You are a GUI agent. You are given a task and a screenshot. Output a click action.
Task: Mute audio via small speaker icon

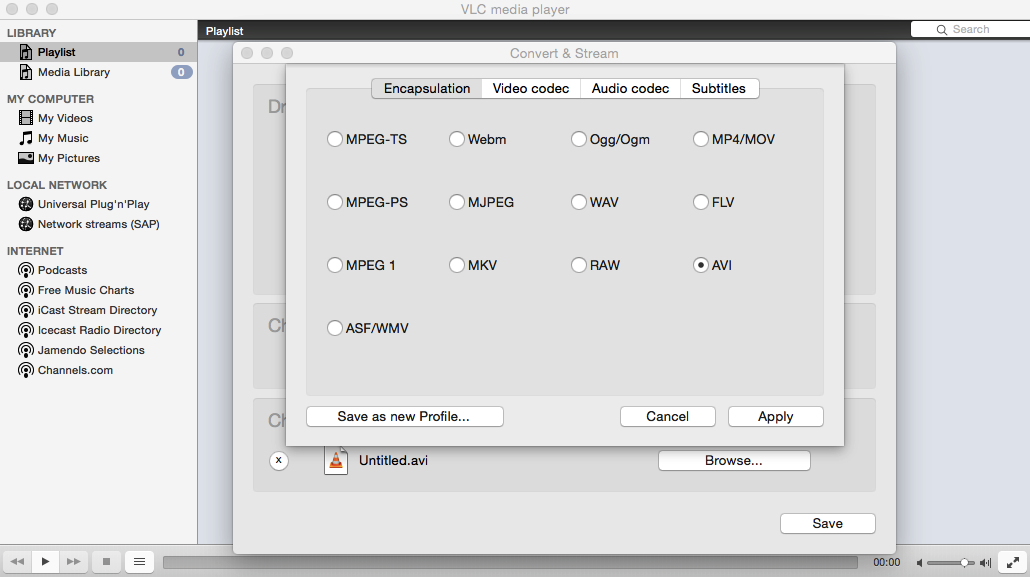920,563
